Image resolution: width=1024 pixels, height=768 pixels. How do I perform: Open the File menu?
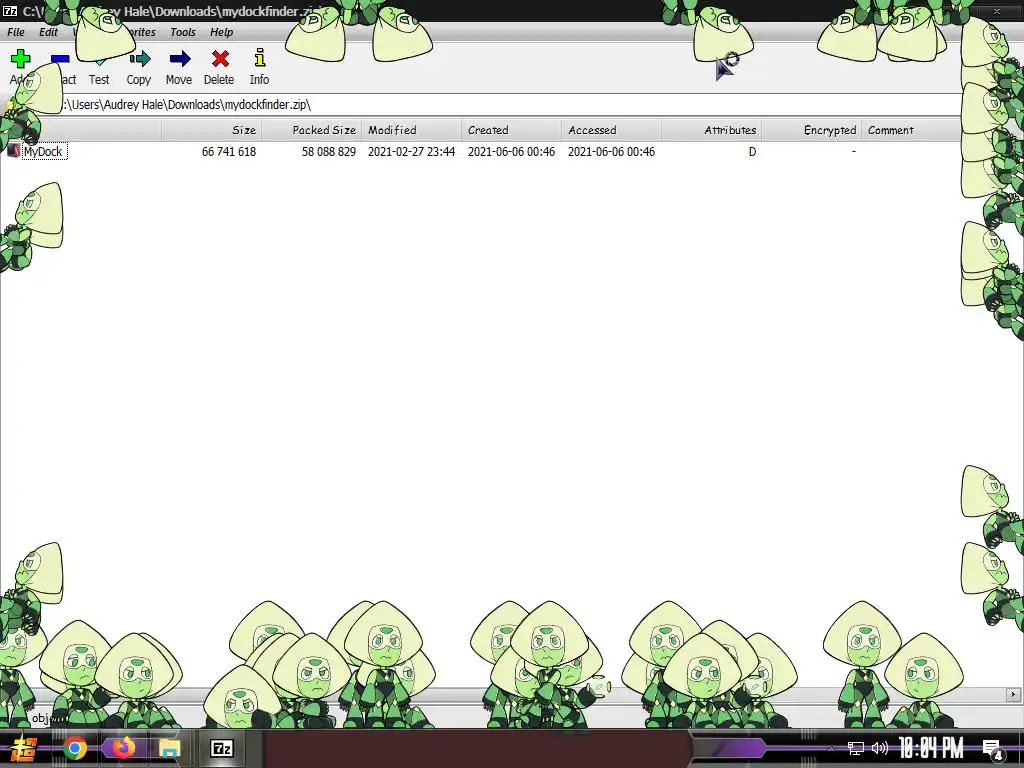coord(16,32)
